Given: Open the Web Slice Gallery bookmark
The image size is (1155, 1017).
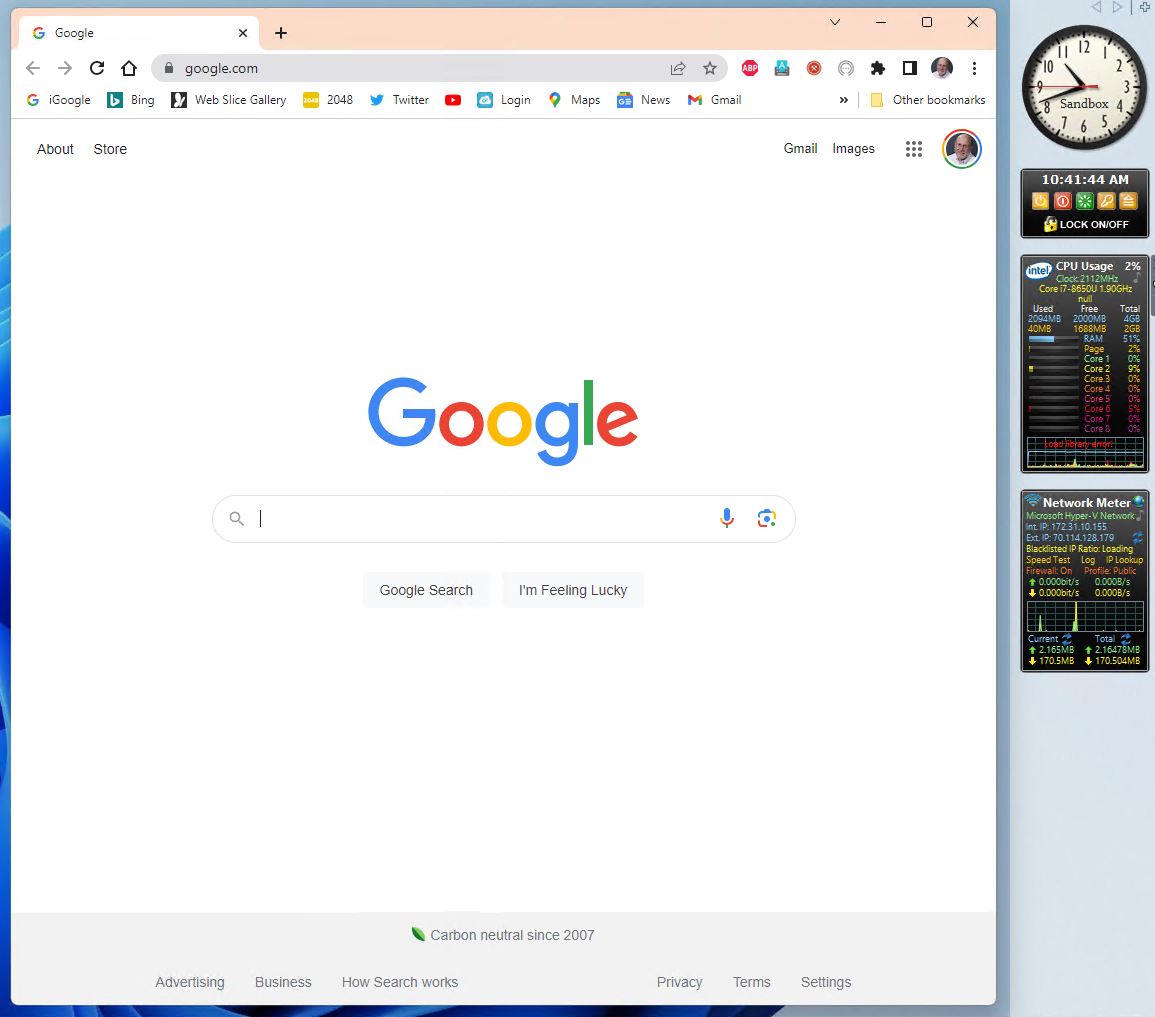Looking at the screenshot, I should tap(229, 100).
